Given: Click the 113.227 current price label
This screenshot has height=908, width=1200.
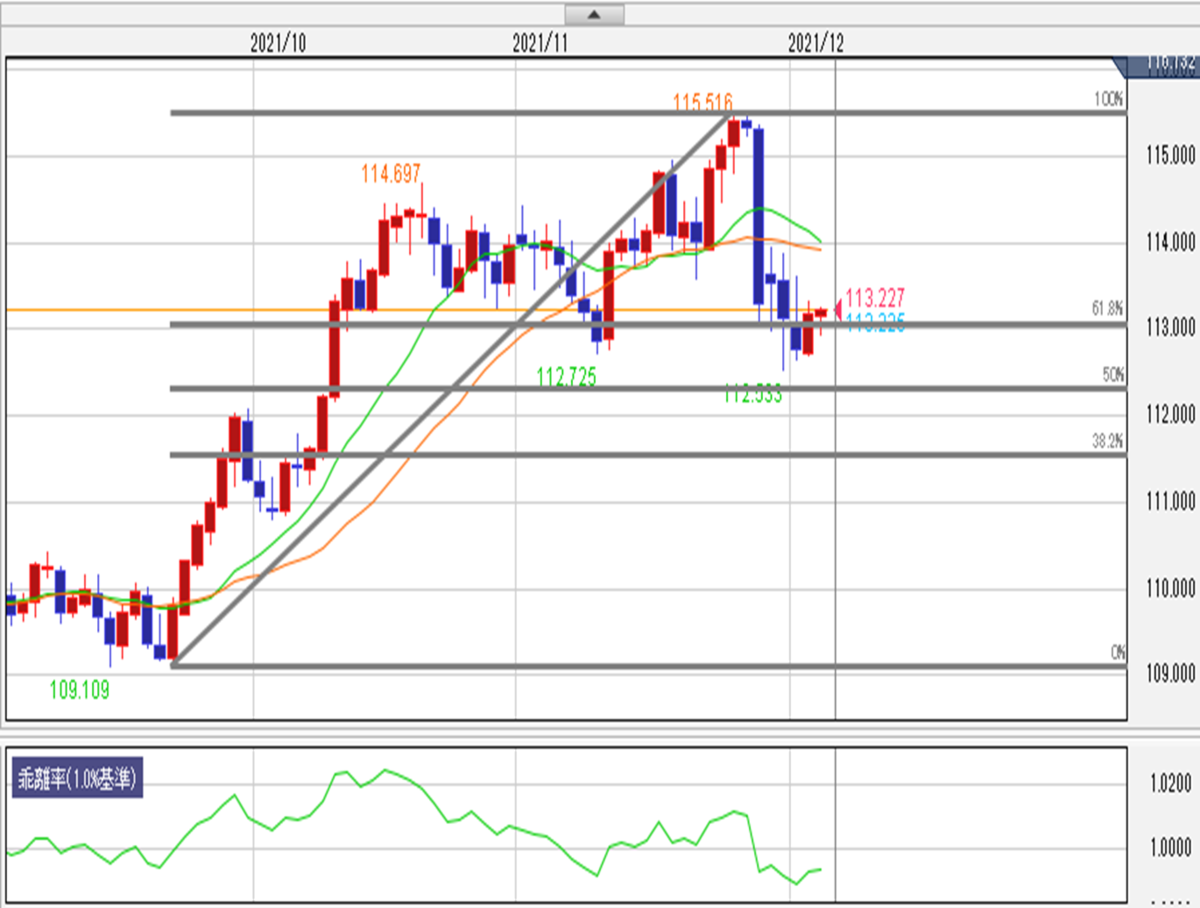Looking at the screenshot, I should pyautogui.click(x=876, y=297).
